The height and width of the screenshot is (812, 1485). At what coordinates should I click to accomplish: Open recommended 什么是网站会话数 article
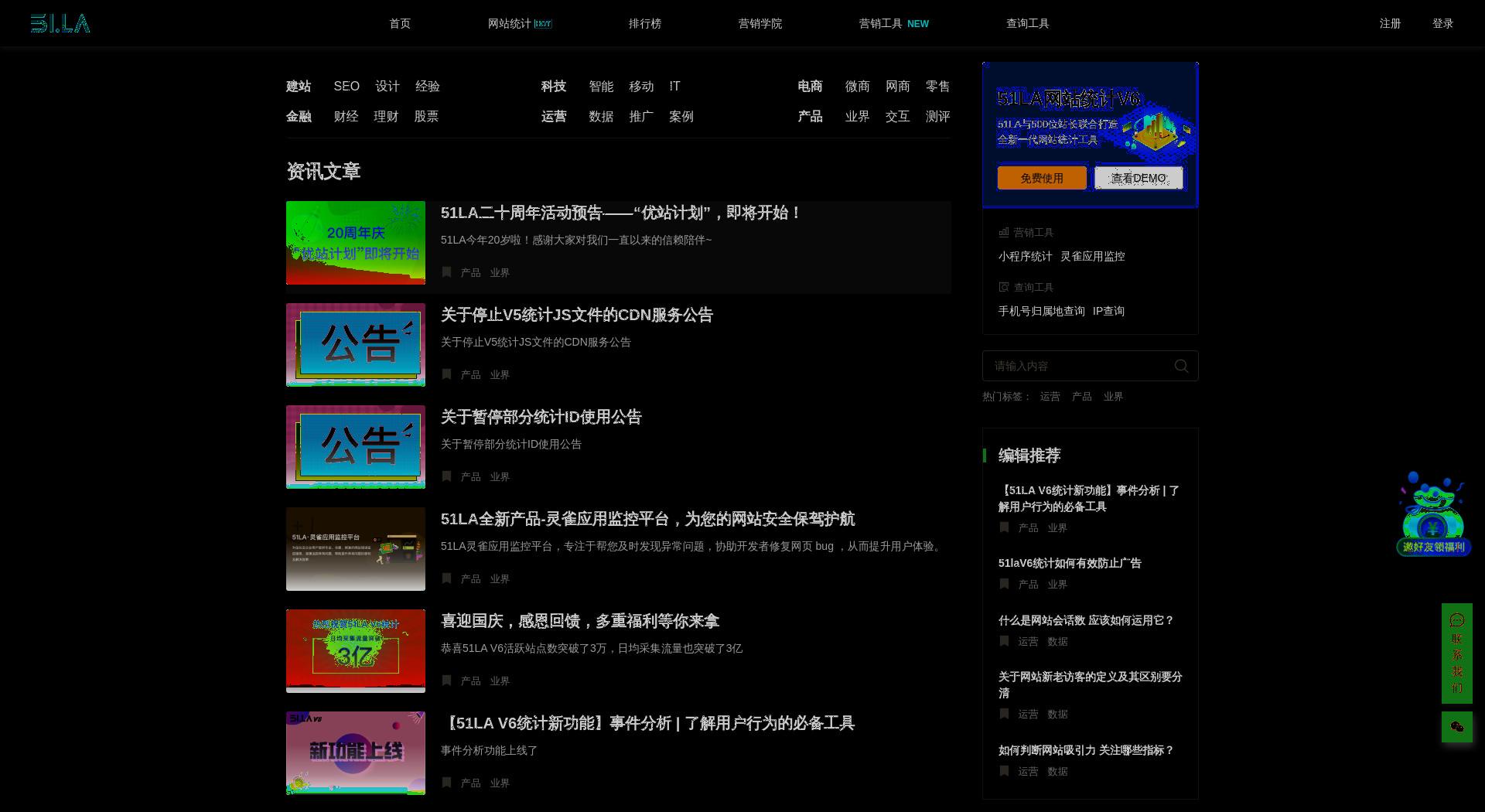click(x=1086, y=620)
